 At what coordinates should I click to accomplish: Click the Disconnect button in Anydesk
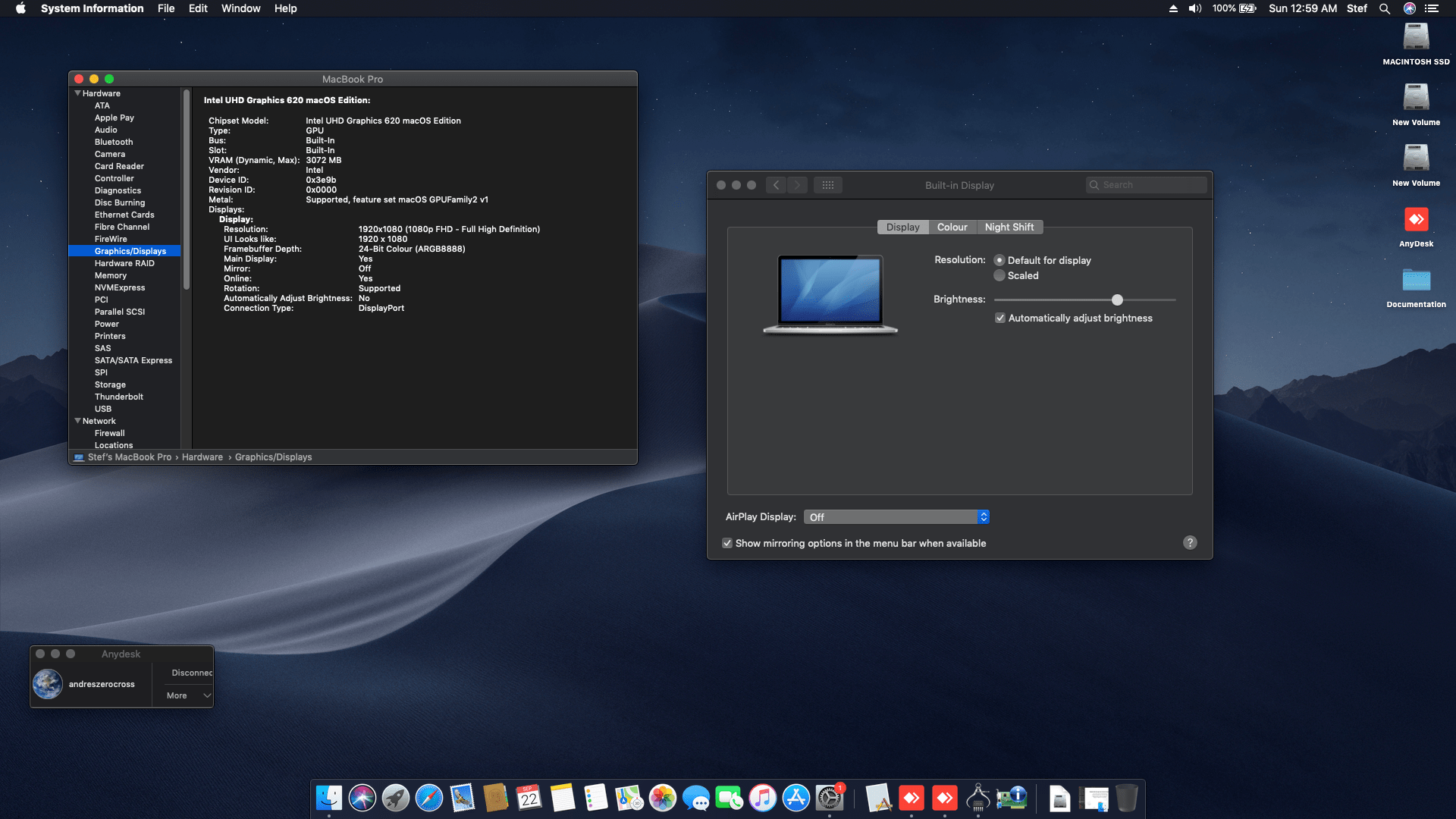(x=191, y=673)
